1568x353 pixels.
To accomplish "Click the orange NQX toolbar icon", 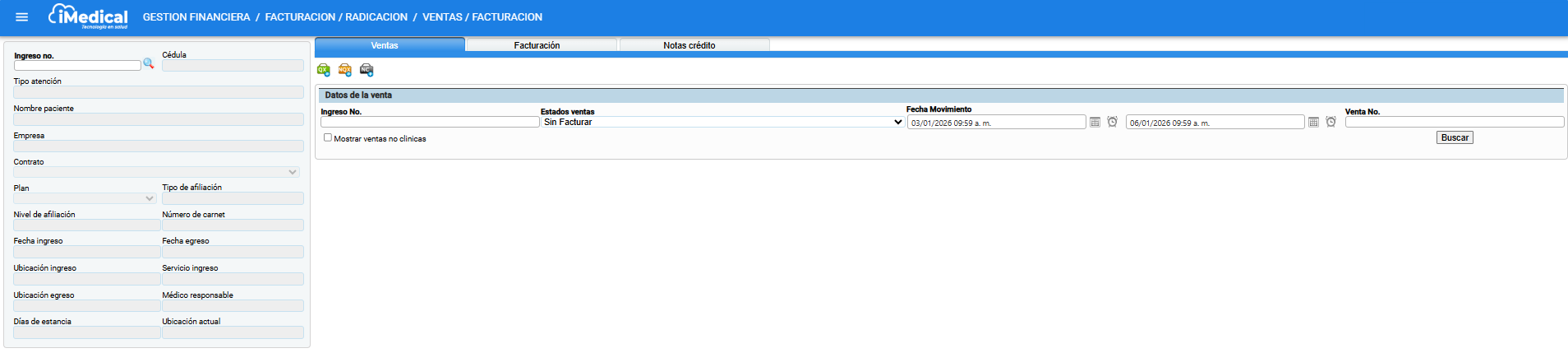I will (x=345, y=70).
